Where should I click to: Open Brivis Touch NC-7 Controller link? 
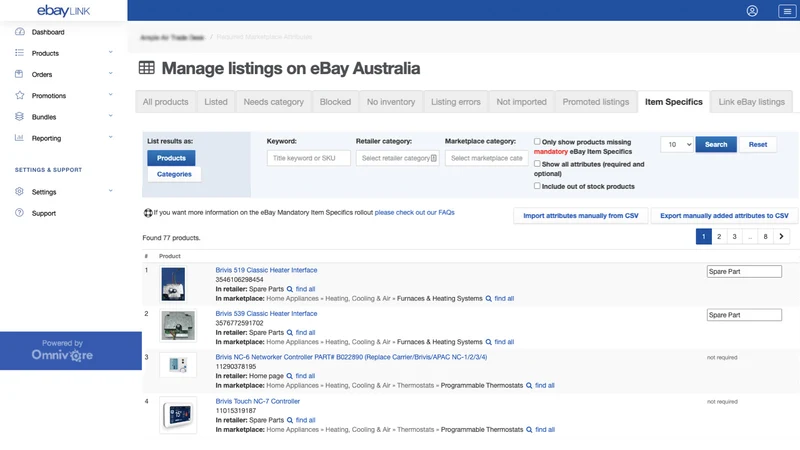[258, 401]
